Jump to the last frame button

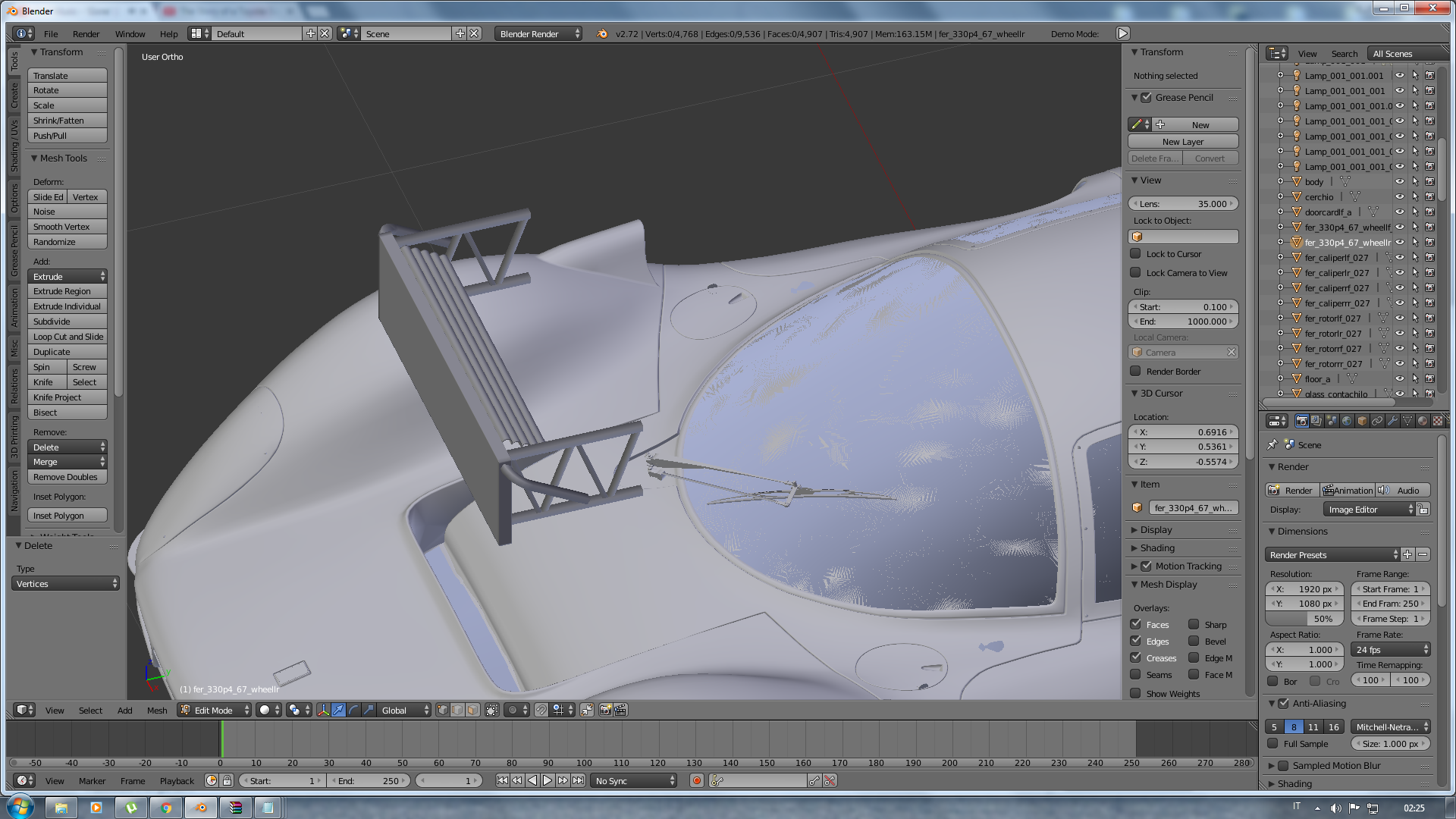point(578,780)
